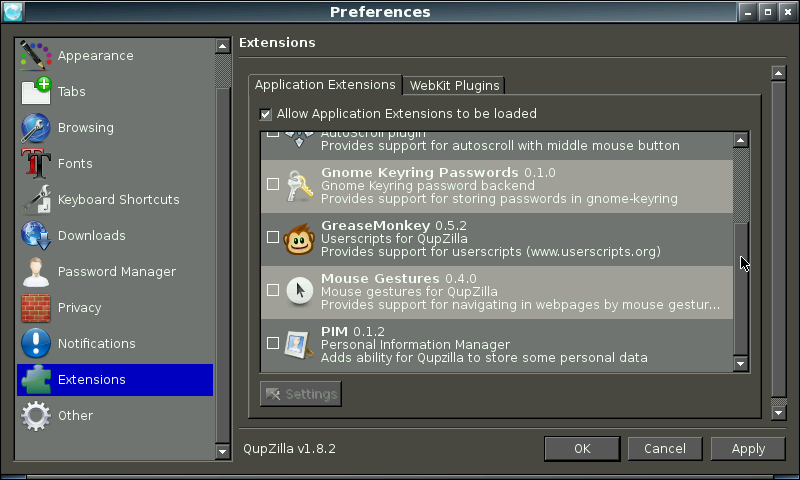Viewport: 800px width, 480px height.
Task: Click the Fonts red T icon
Action: (36, 163)
